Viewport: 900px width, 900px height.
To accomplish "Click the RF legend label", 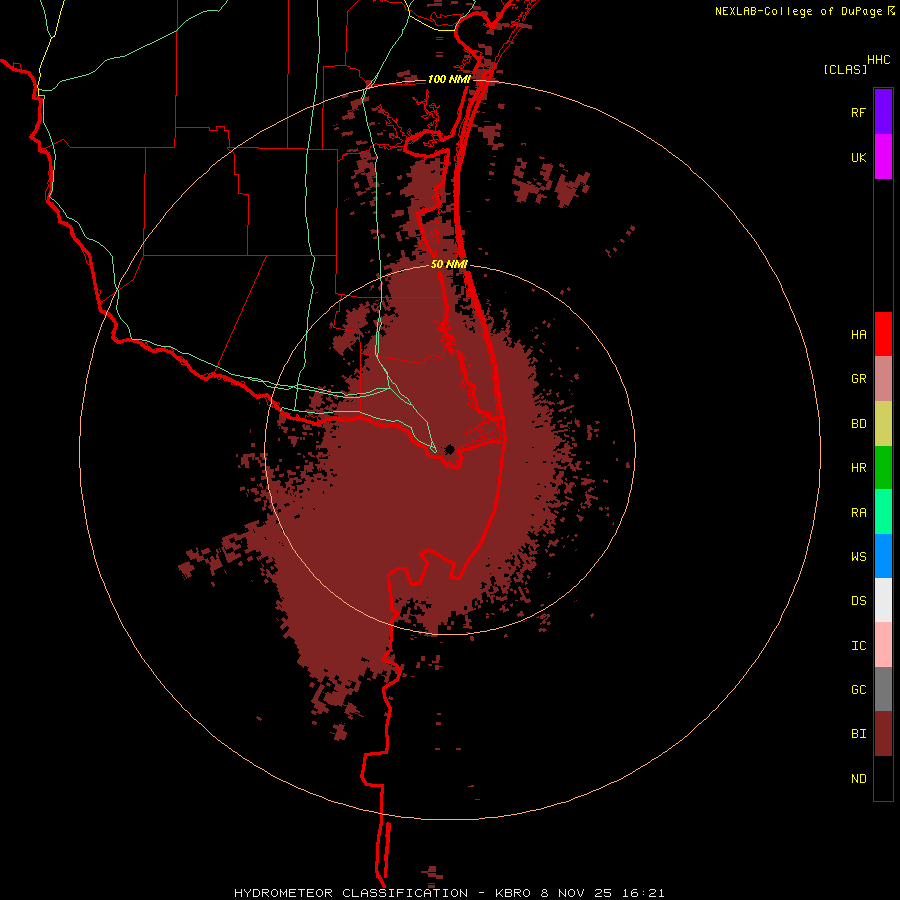I will click(x=858, y=112).
